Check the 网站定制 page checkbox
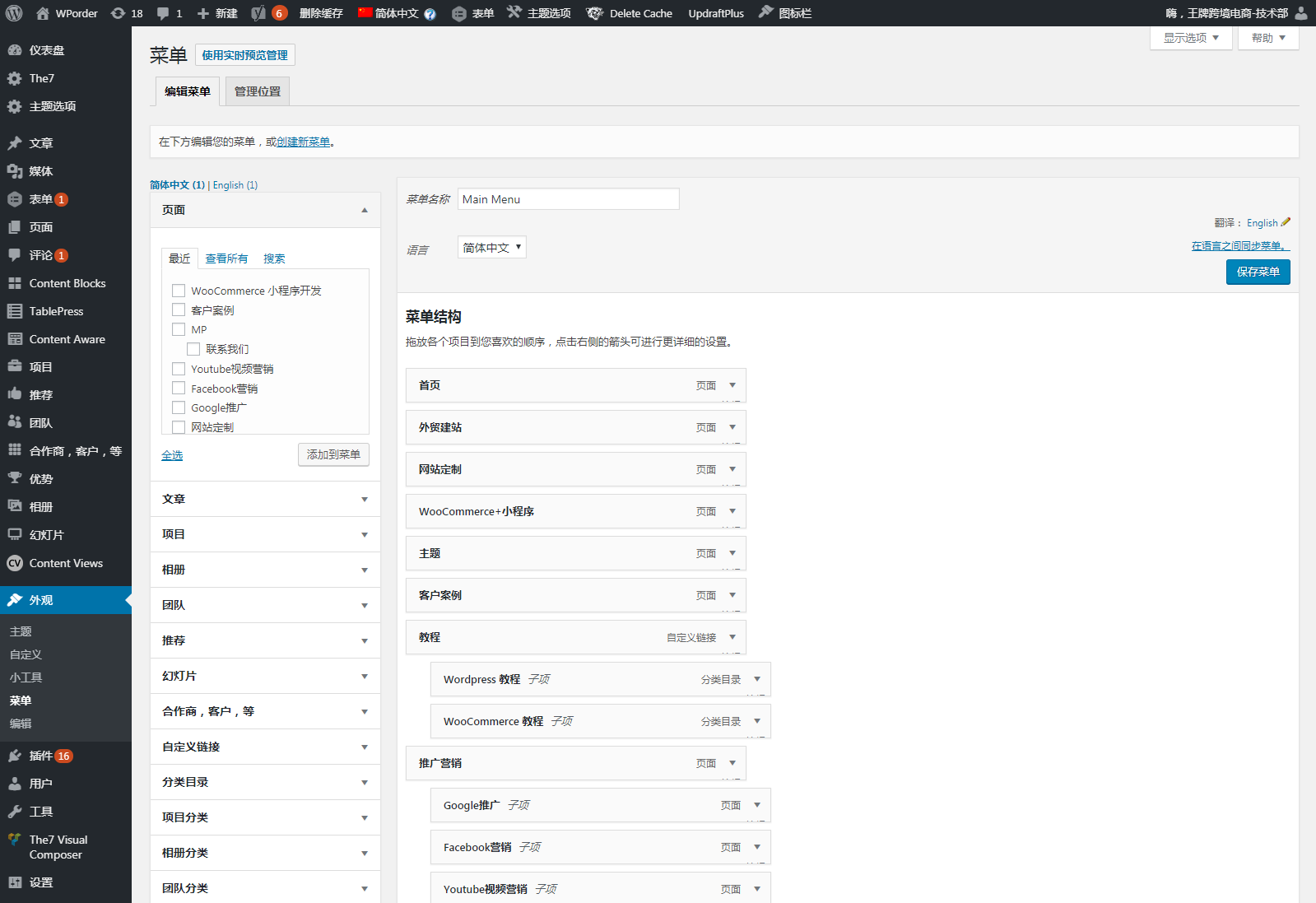1316x903 pixels. (179, 427)
